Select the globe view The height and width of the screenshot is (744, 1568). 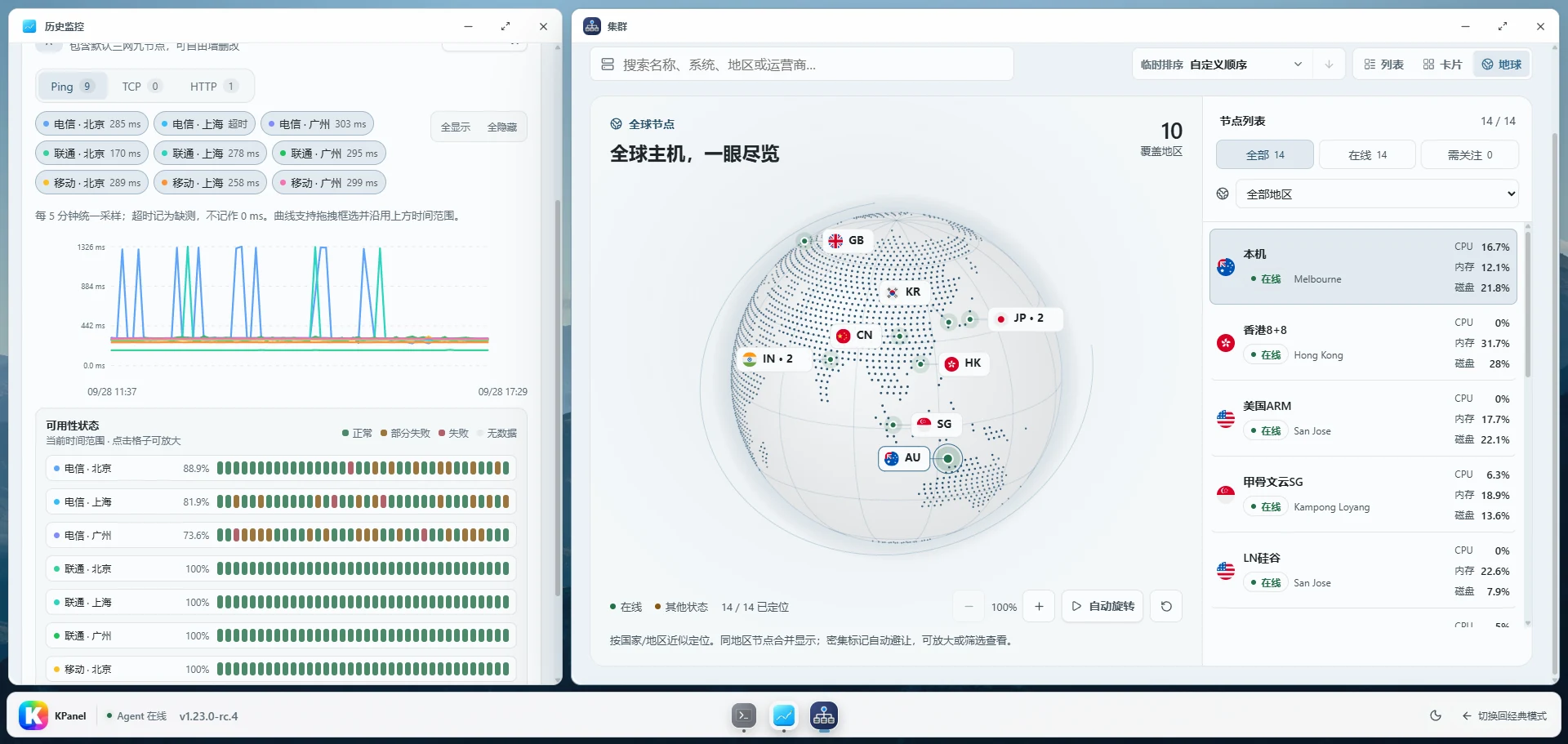[x=1501, y=65]
